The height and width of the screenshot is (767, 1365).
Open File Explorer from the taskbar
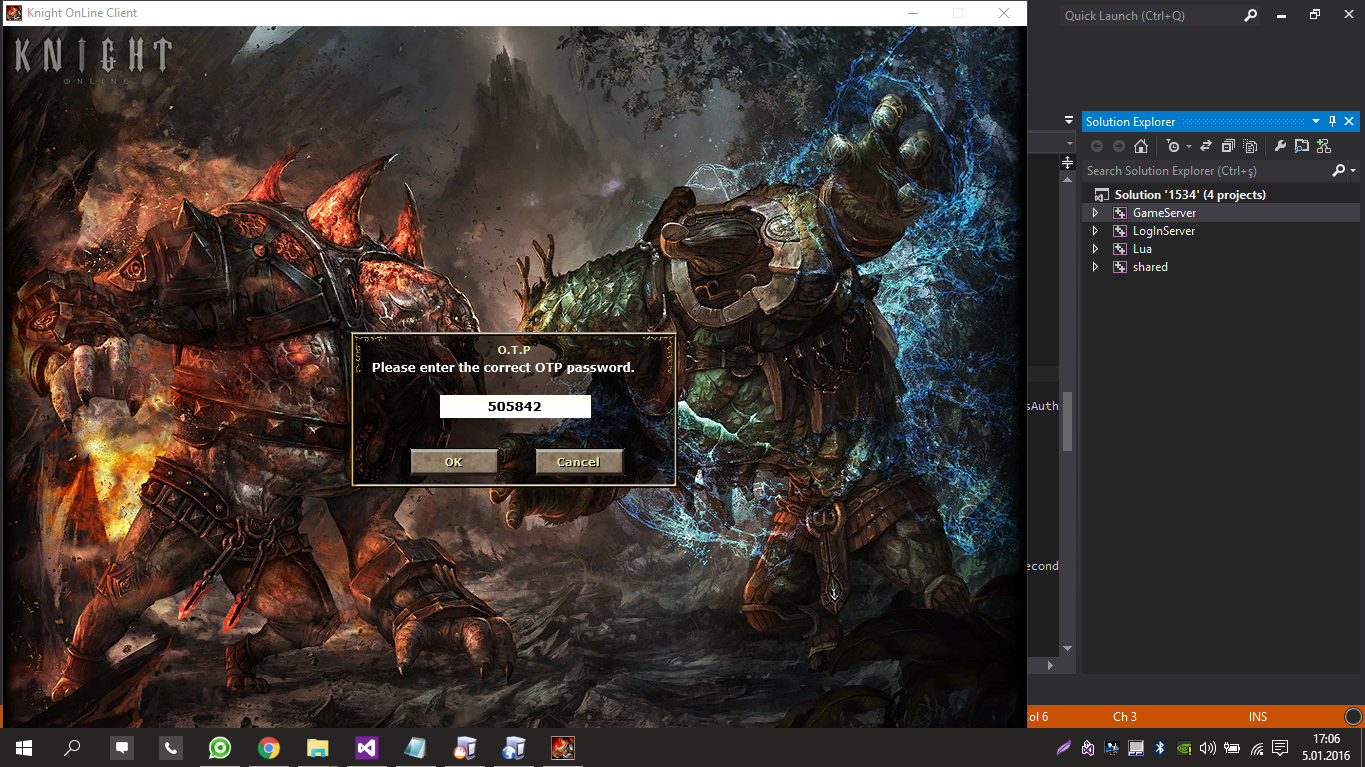point(317,747)
